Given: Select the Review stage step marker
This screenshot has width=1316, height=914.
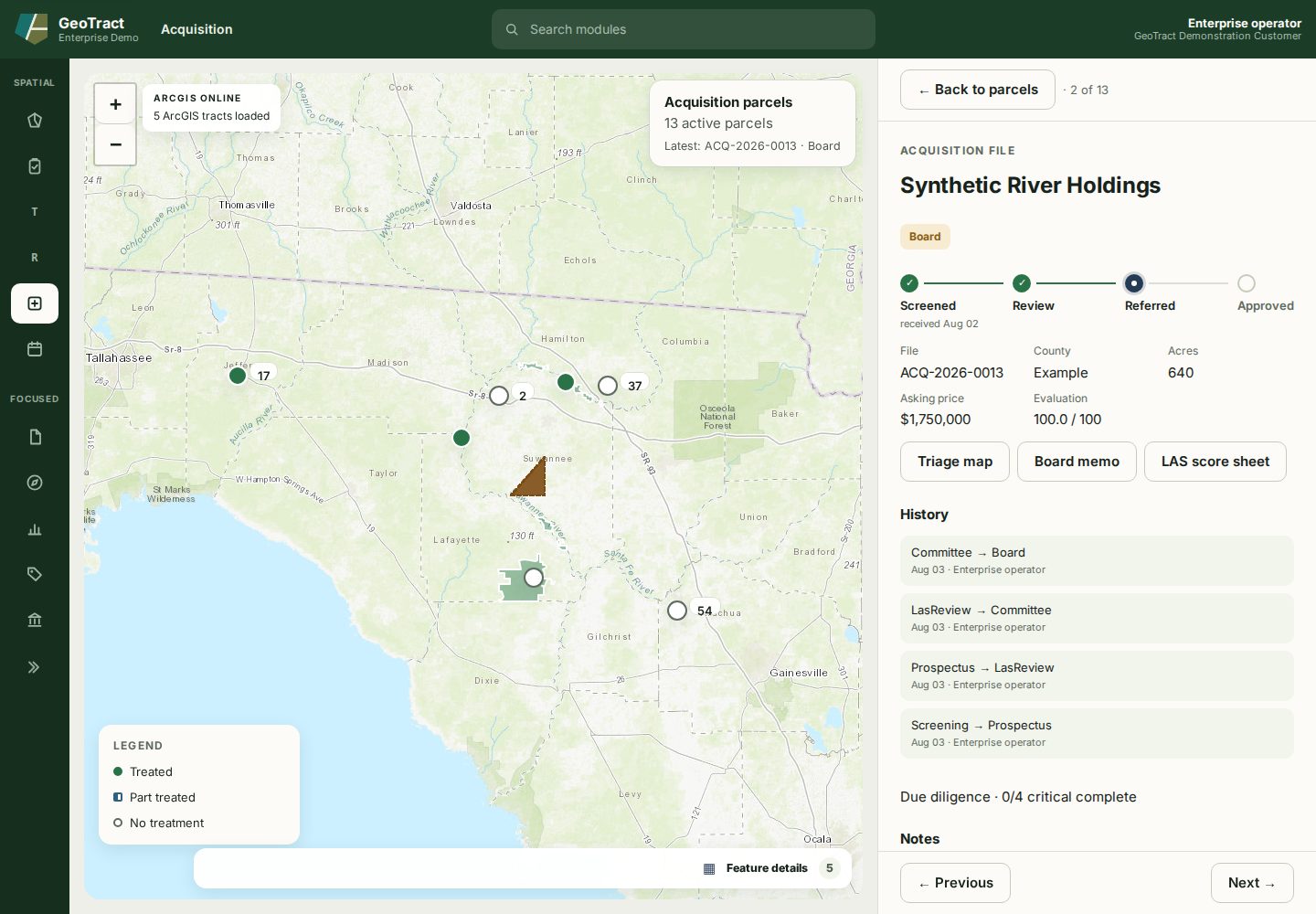Looking at the screenshot, I should [x=1022, y=283].
